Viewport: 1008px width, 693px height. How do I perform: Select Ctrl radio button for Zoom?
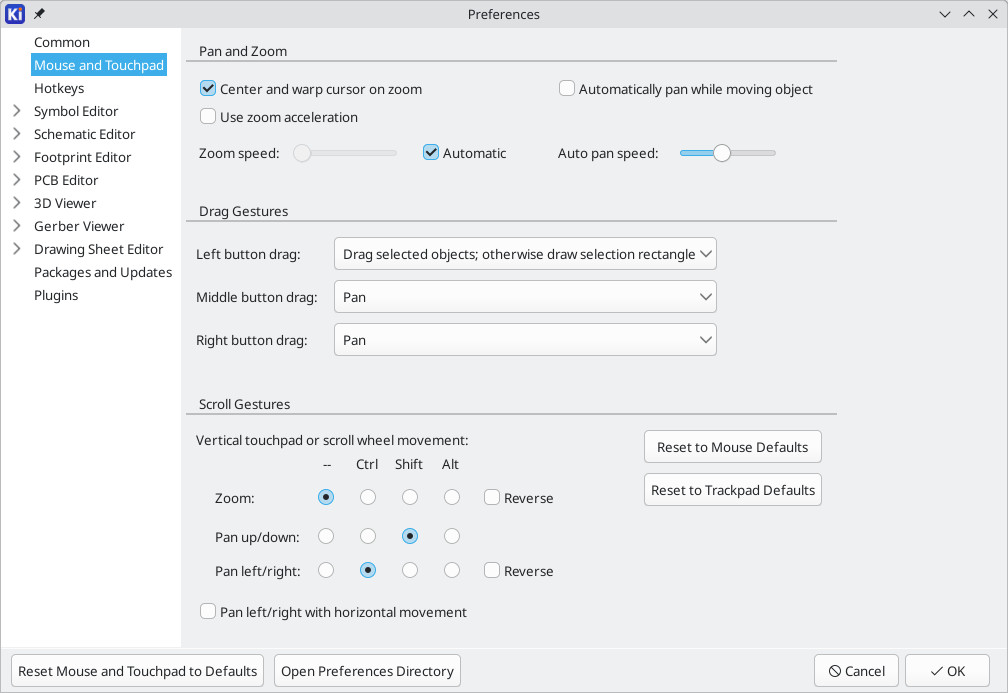pos(368,498)
